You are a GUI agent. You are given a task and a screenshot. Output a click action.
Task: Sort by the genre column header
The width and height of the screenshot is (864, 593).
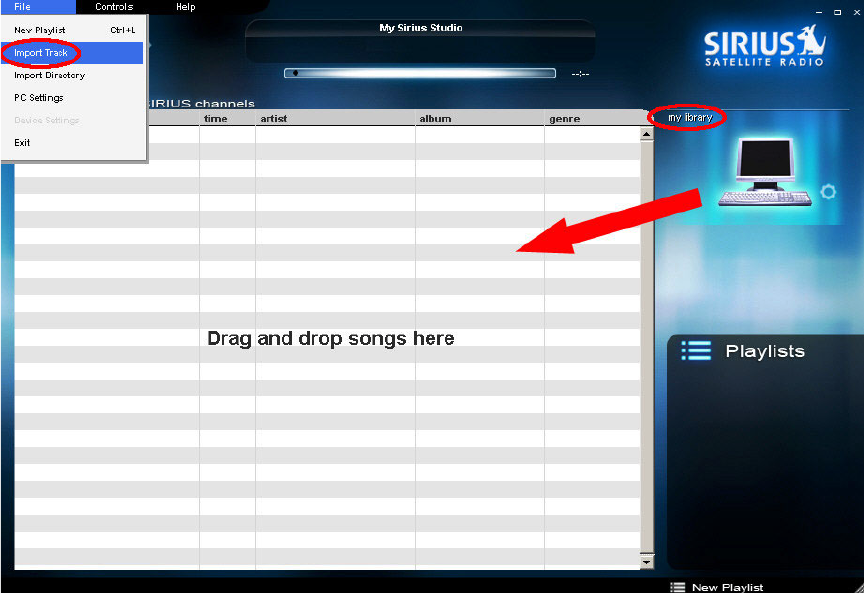click(592, 118)
